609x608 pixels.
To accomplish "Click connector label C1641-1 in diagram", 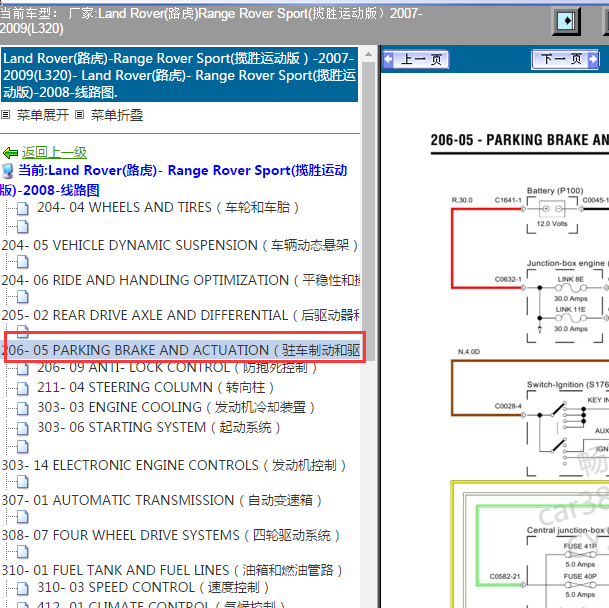I will [x=508, y=200].
